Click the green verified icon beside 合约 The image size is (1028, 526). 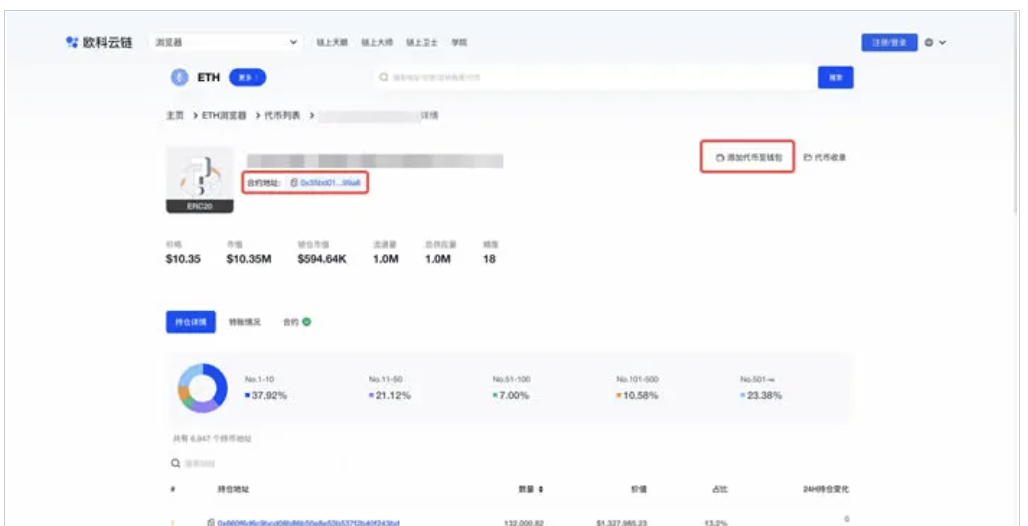307,322
